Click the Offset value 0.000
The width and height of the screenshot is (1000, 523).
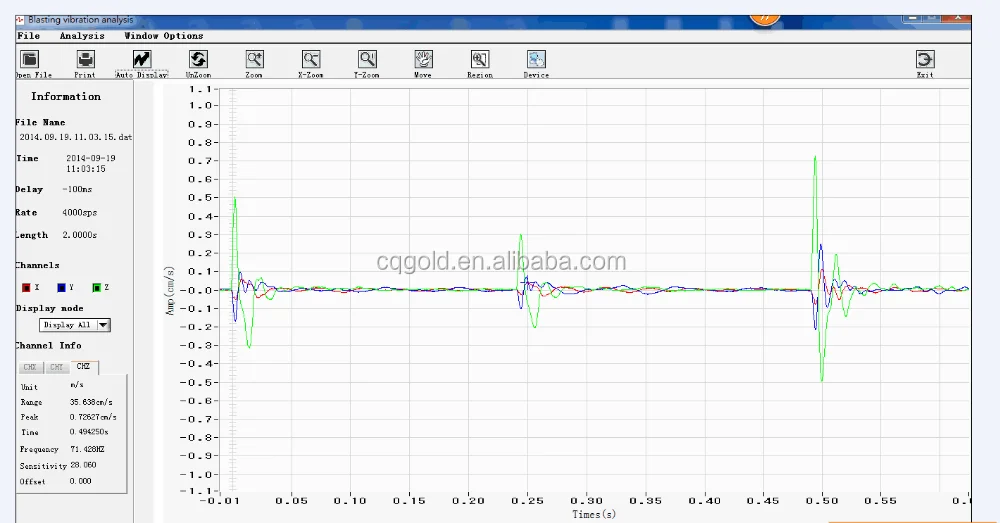coord(80,482)
